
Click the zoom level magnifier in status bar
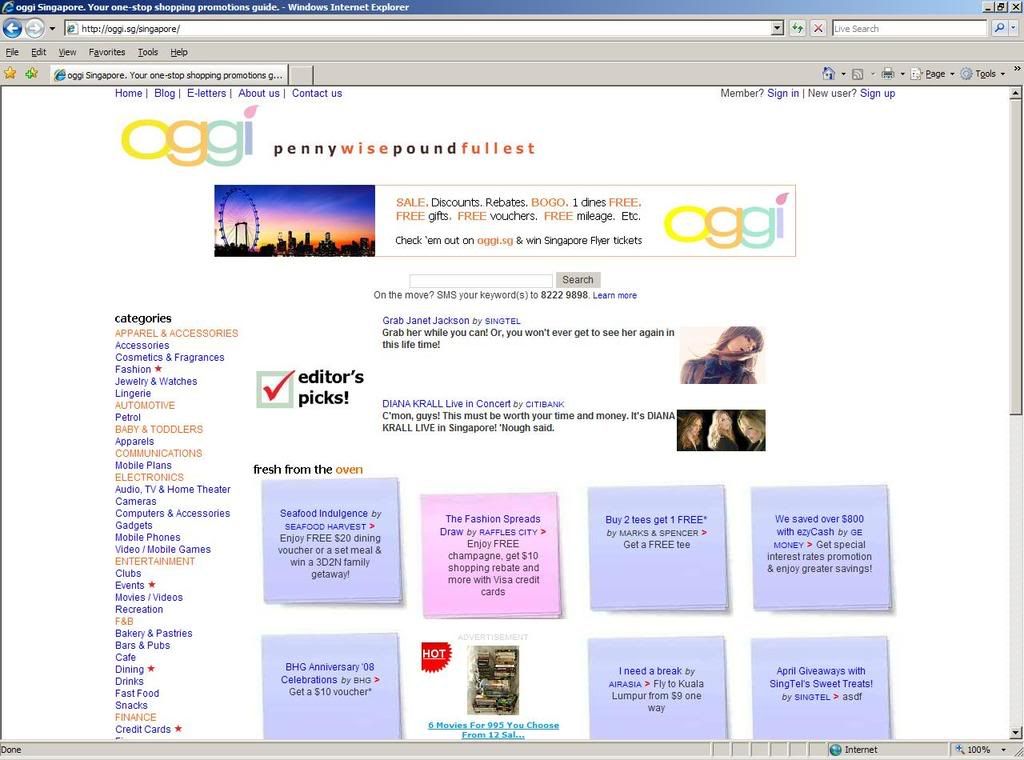[959, 750]
